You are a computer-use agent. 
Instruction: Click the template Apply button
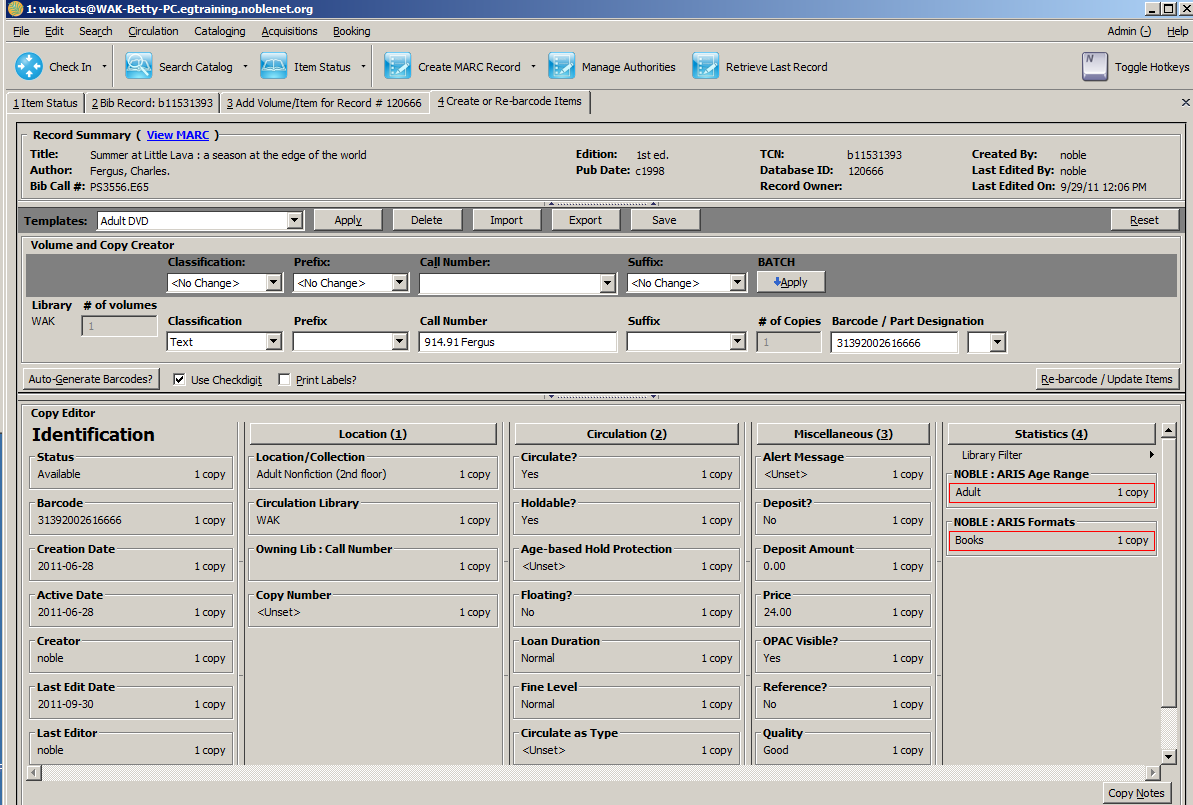coord(348,220)
